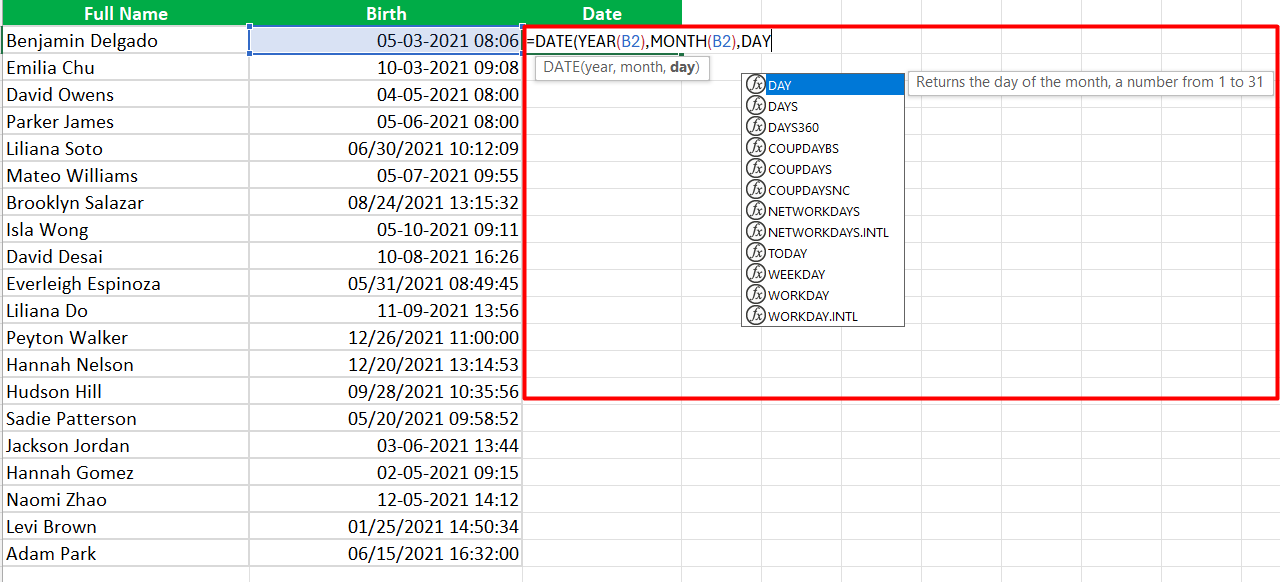This screenshot has height=582, width=1280.
Task: Select the Isla Wong cell
Action: pos(125,230)
